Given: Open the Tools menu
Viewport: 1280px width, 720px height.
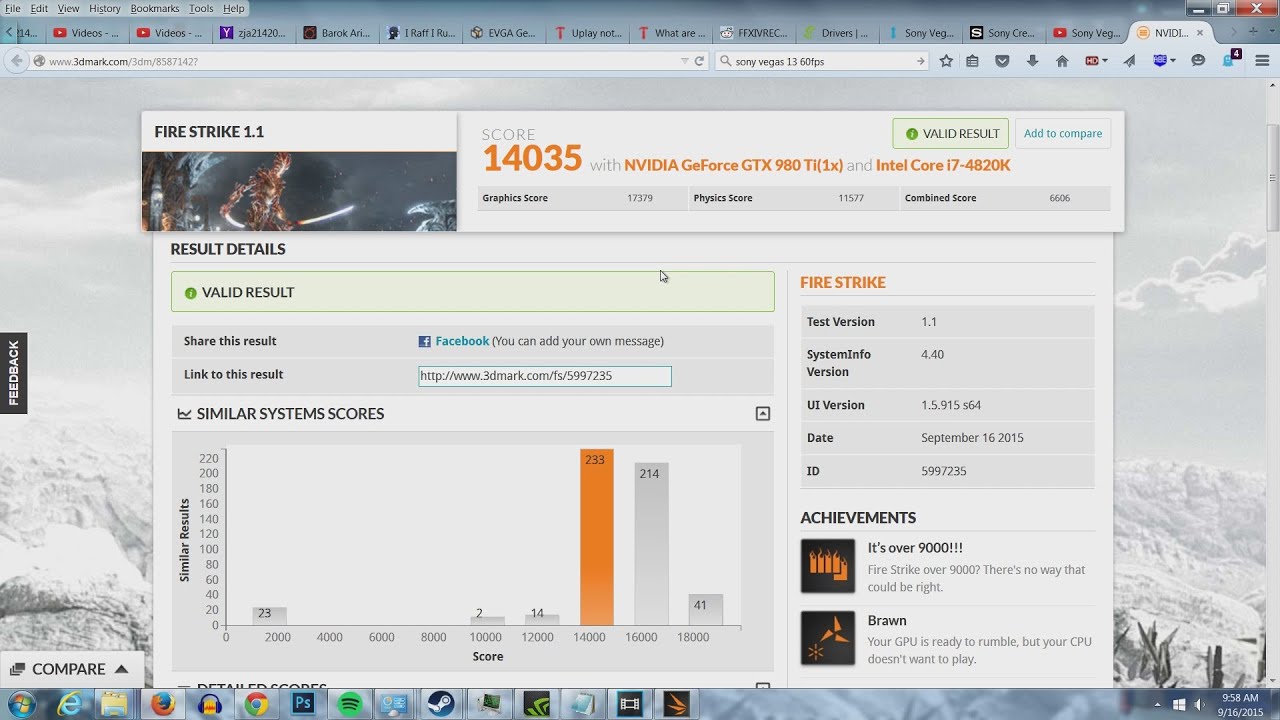Looking at the screenshot, I should coord(201,8).
